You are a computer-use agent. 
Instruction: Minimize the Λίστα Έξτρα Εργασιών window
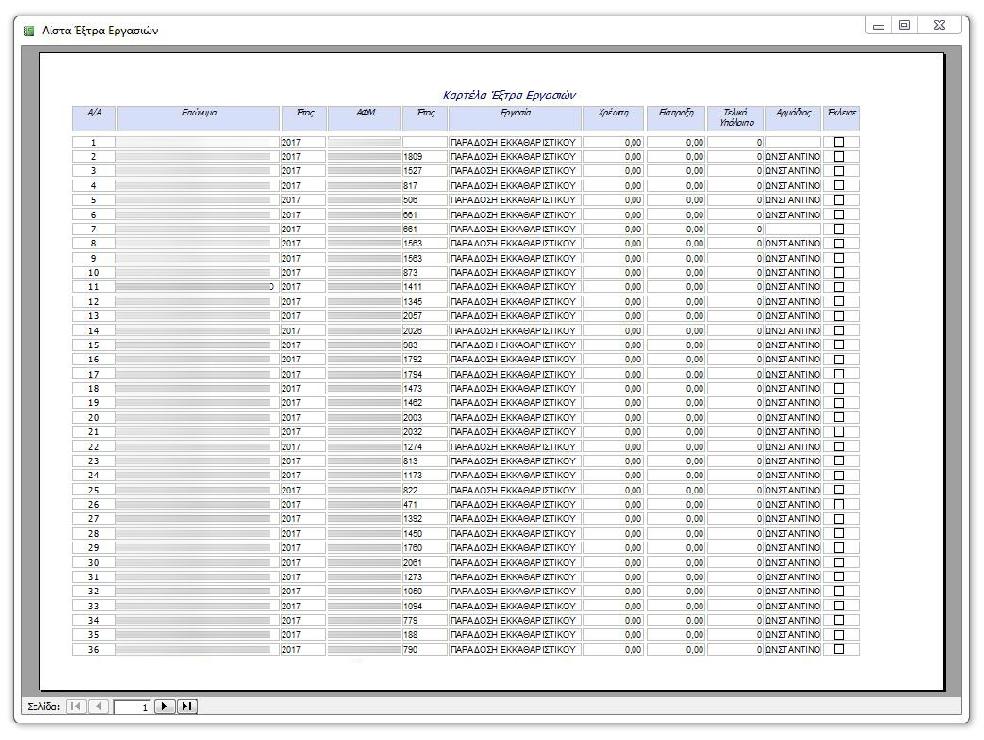click(879, 26)
